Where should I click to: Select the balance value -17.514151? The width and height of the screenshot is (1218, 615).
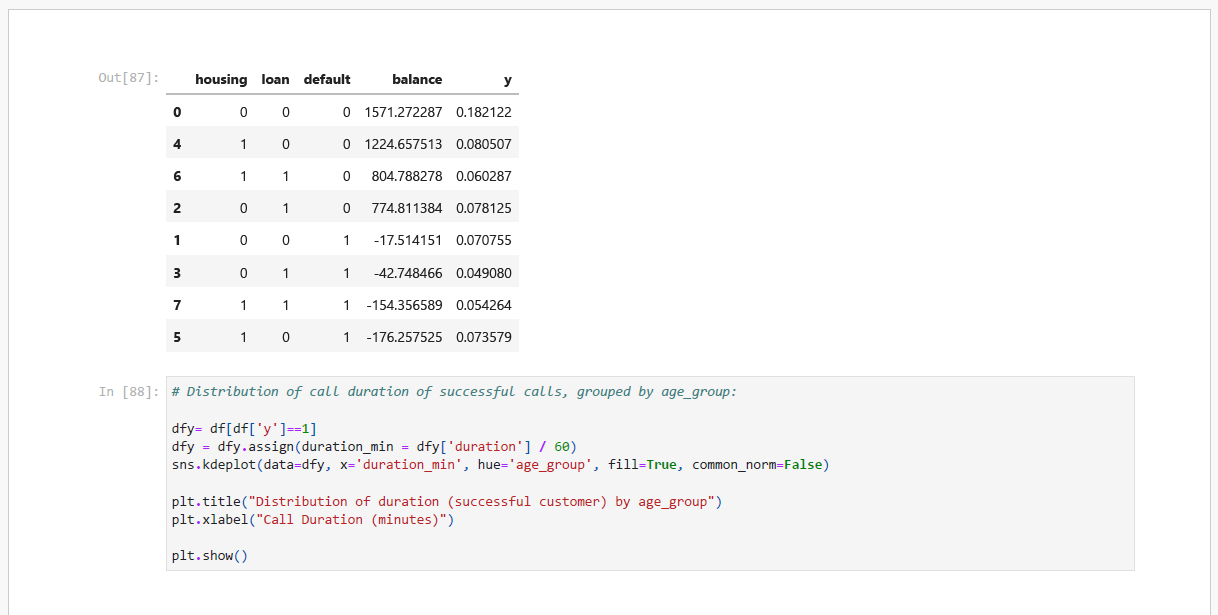(x=405, y=240)
